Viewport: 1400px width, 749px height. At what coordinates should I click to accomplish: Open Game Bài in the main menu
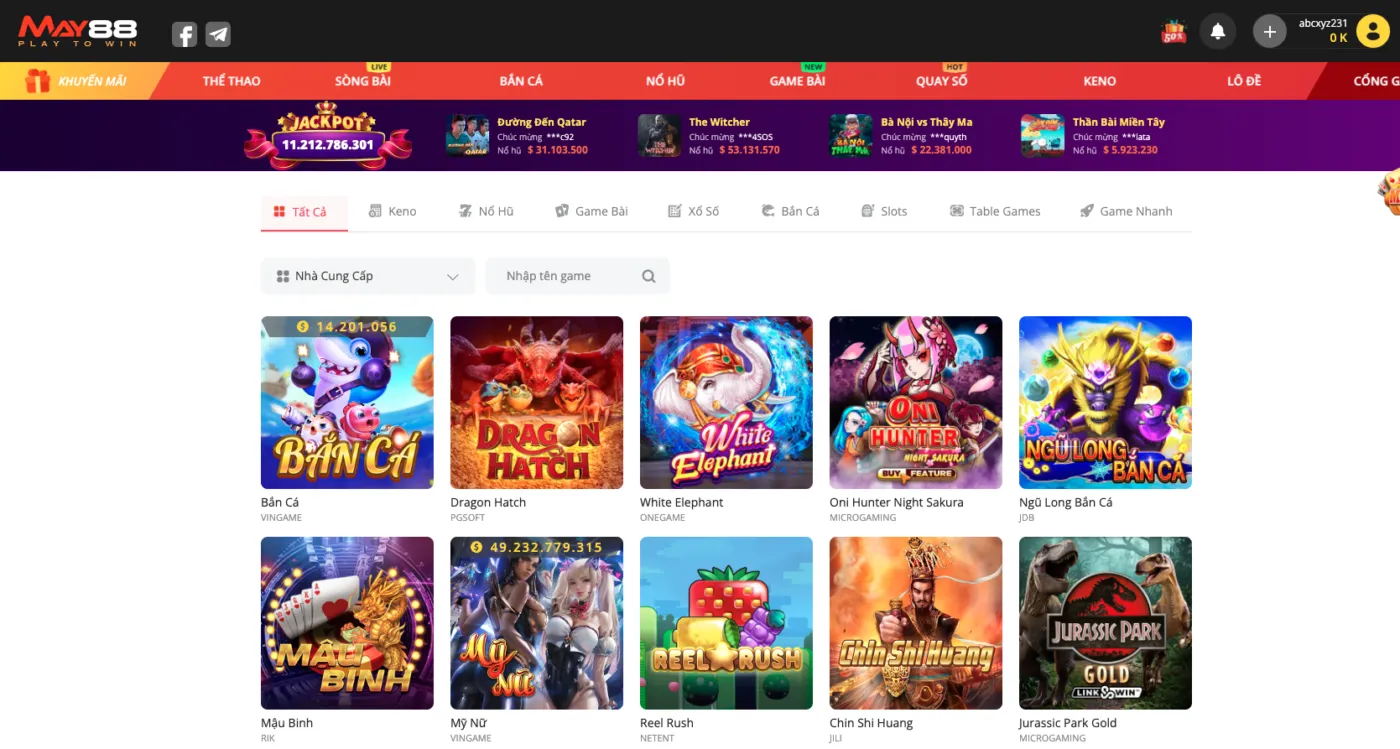797,81
